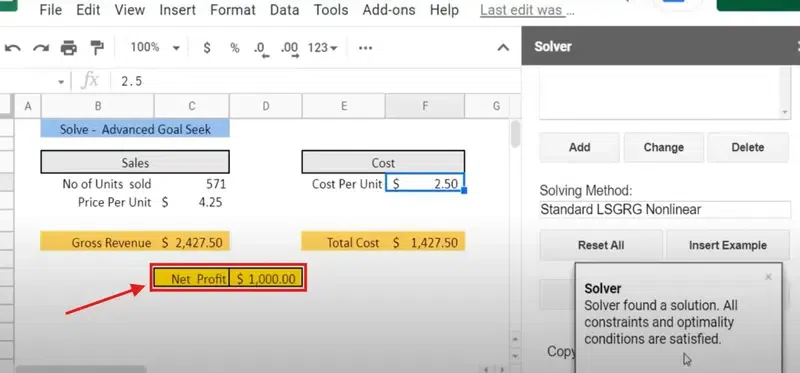Select the Cost Per Unit value cell 2.50
Image resolution: width=800 pixels, height=373 pixels.
(x=425, y=184)
